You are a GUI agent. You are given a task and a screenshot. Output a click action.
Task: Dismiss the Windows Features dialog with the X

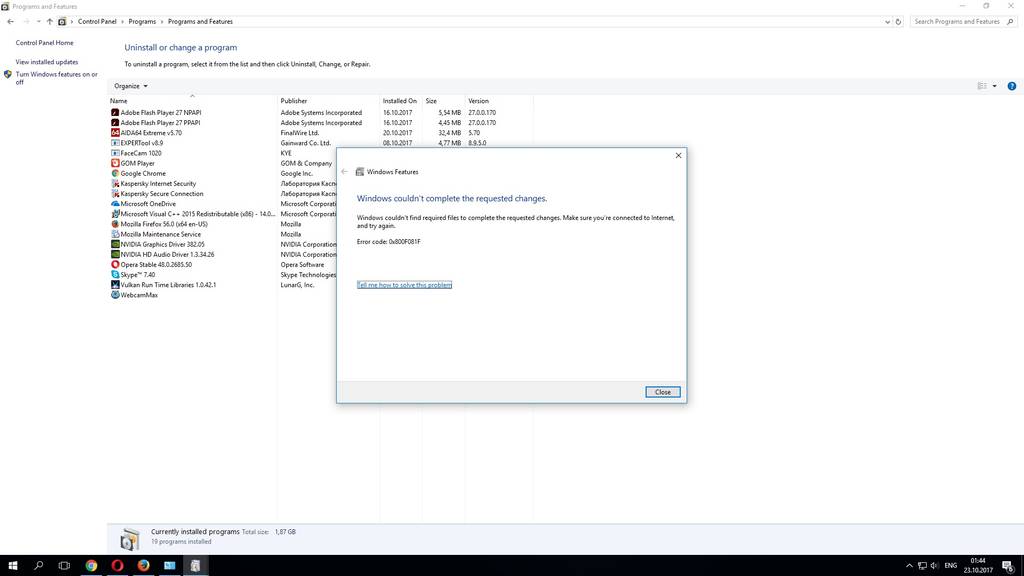click(x=679, y=155)
